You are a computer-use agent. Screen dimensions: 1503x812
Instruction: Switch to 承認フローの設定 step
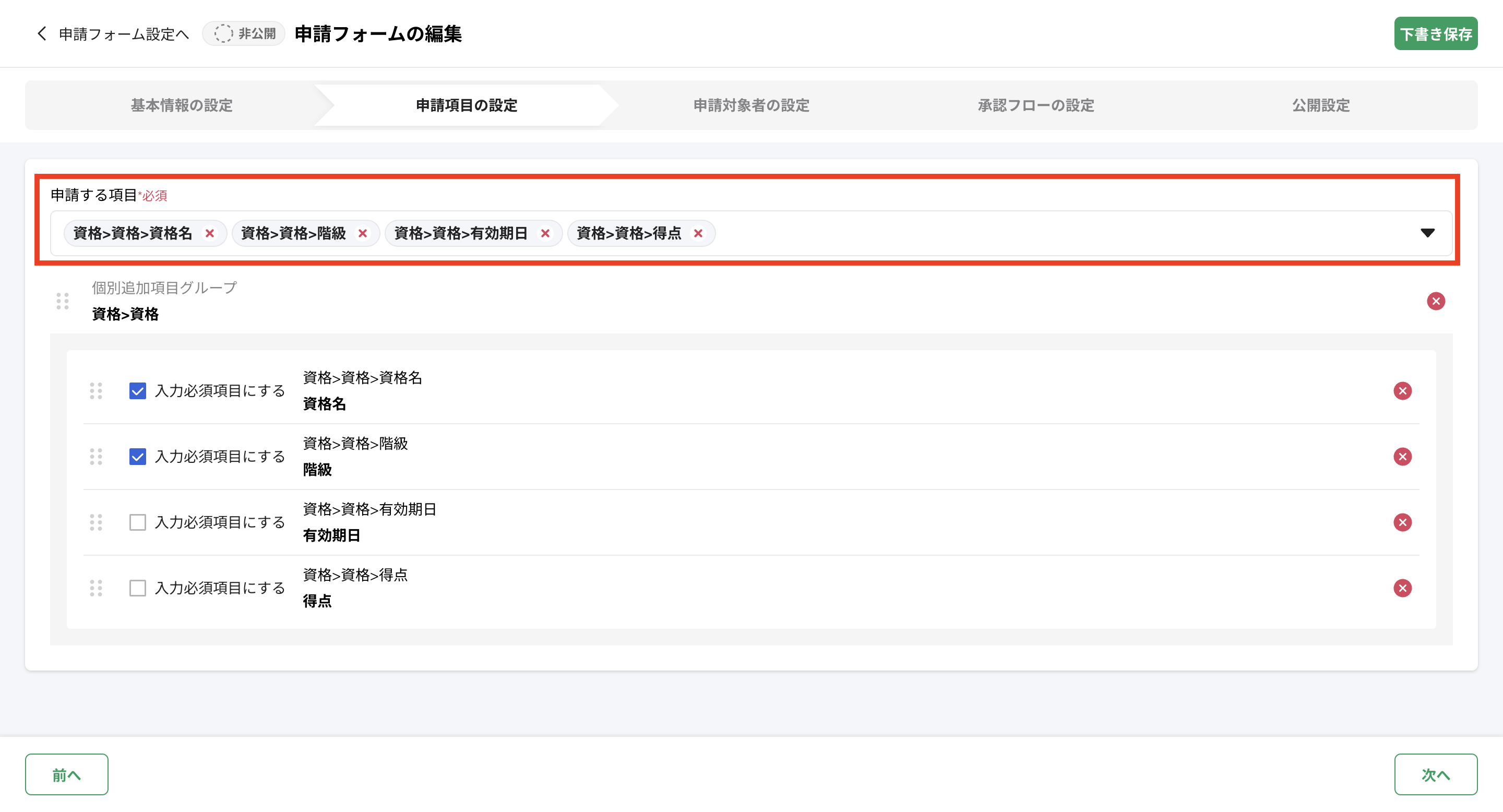pyautogui.click(x=1035, y=105)
